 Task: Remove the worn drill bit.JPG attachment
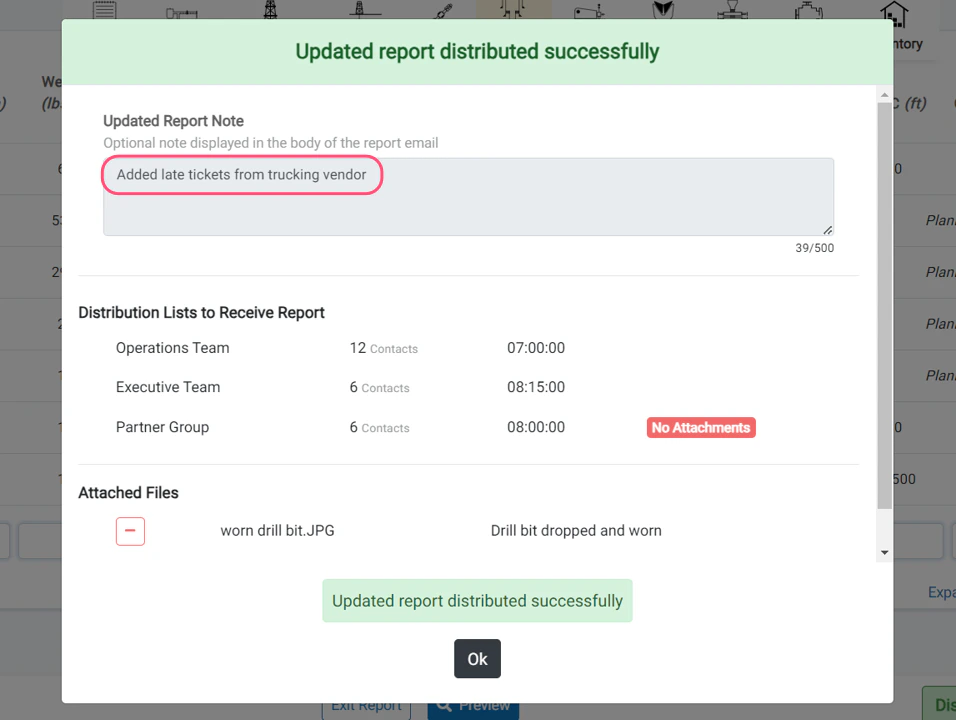130,531
